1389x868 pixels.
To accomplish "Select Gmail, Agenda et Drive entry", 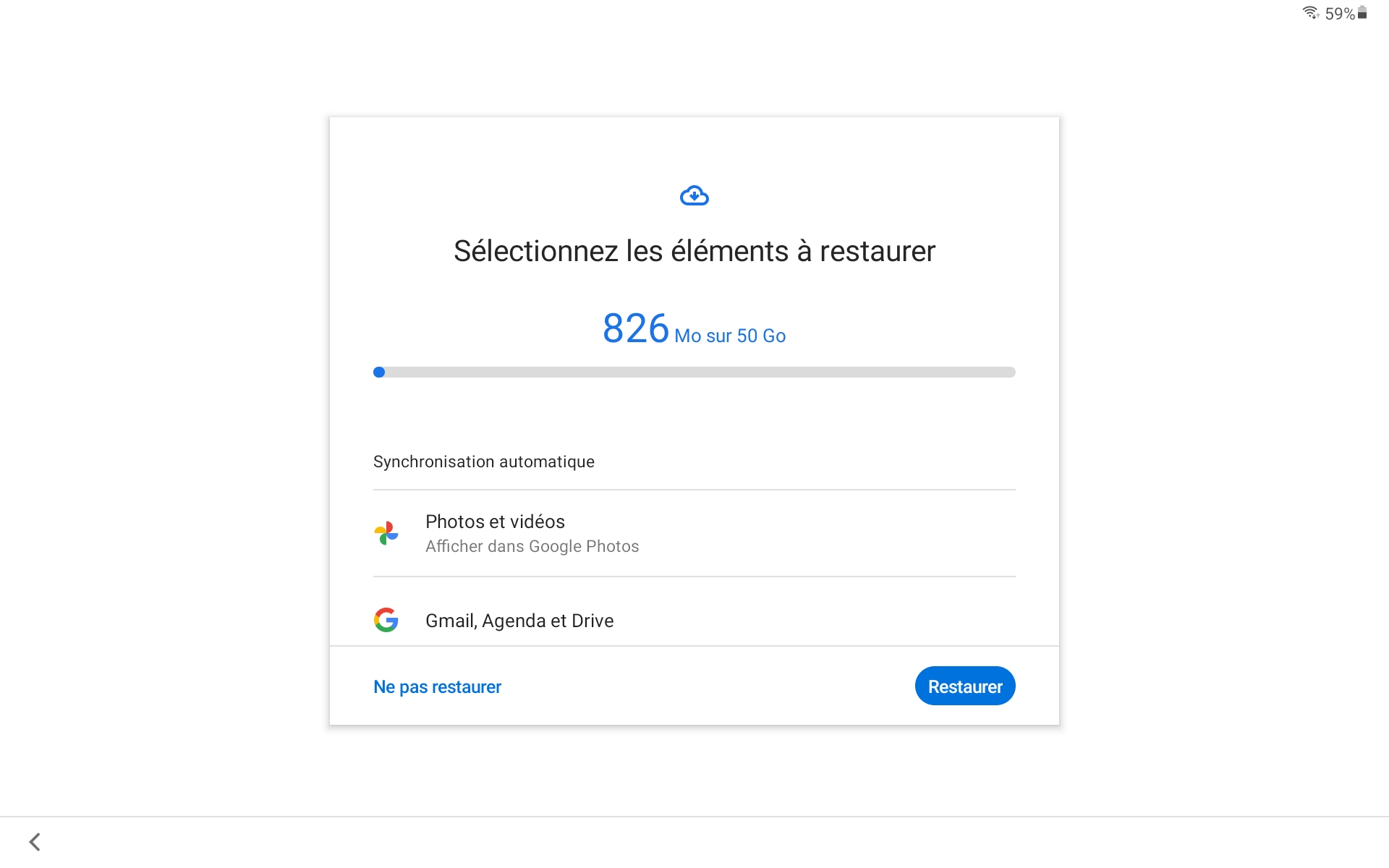I will click(x=519, y=621).
